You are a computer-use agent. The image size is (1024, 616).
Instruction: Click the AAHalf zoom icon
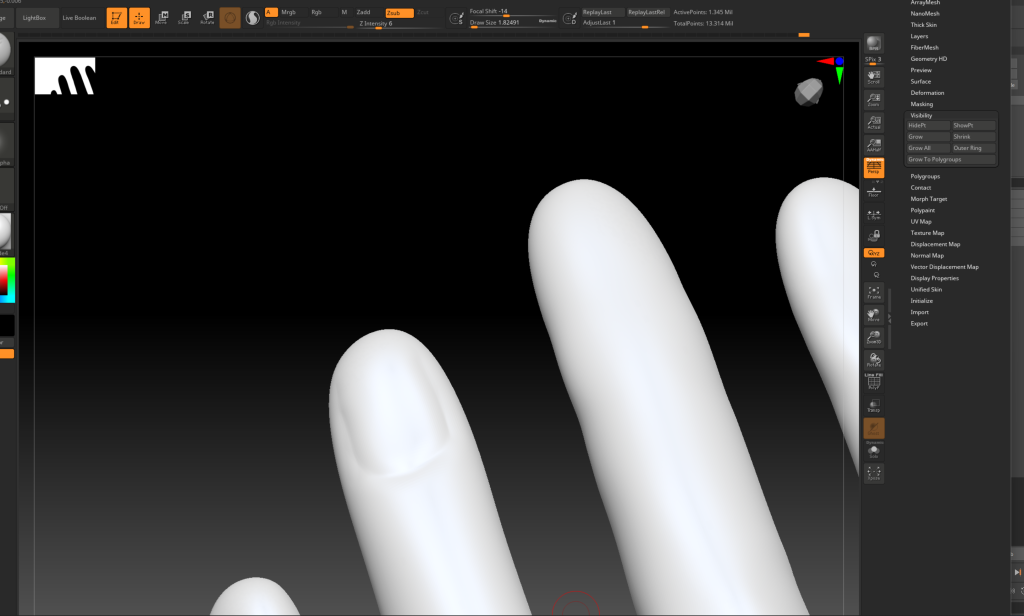[x=874, y=144]
